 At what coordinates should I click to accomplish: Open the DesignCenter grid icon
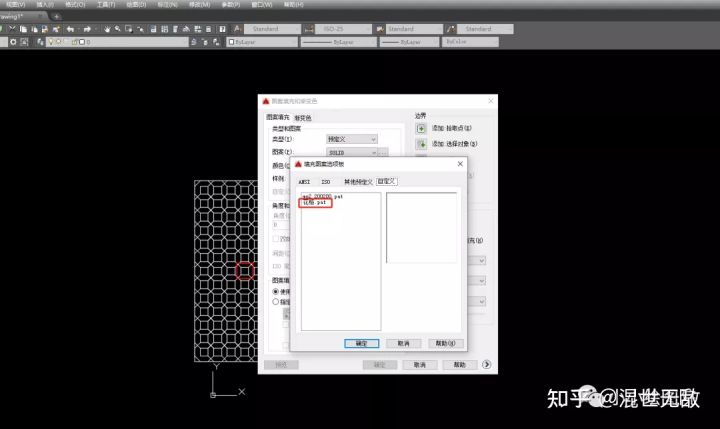[164, 29]
